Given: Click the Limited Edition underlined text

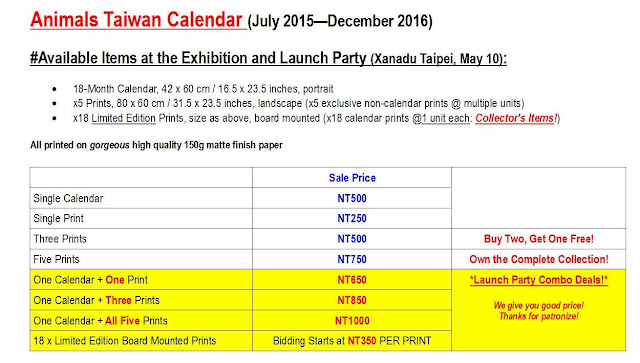Looking at the screenshot, I should tap(123, 118).
